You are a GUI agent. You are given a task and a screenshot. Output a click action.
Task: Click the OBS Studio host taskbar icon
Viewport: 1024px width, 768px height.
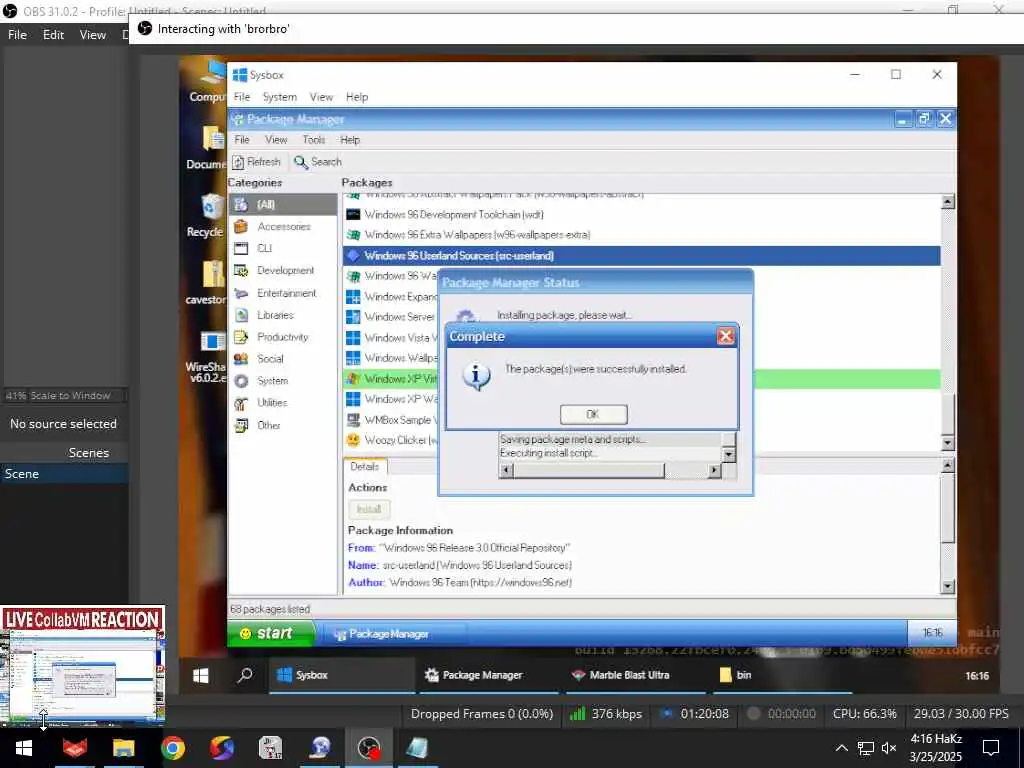[369, 748]
